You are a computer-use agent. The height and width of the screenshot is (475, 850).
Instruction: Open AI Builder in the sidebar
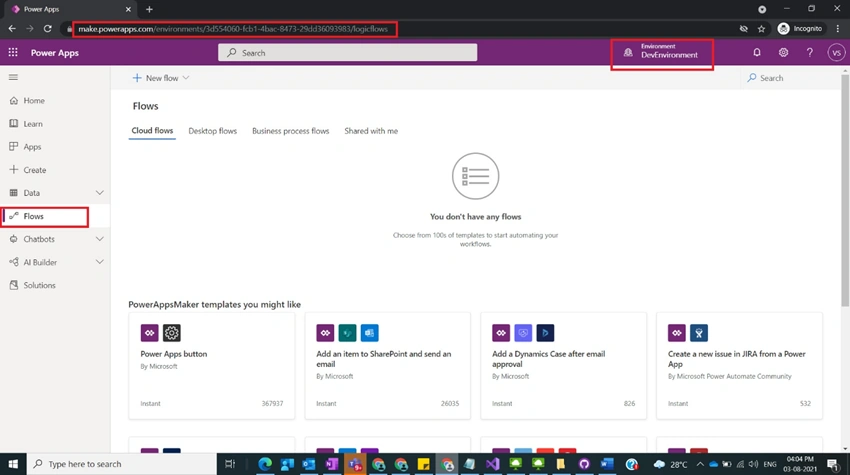[40, 262]
